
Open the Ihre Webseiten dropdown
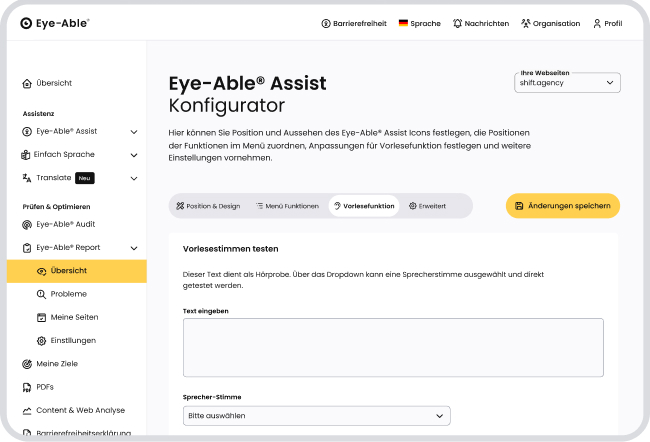565,84
